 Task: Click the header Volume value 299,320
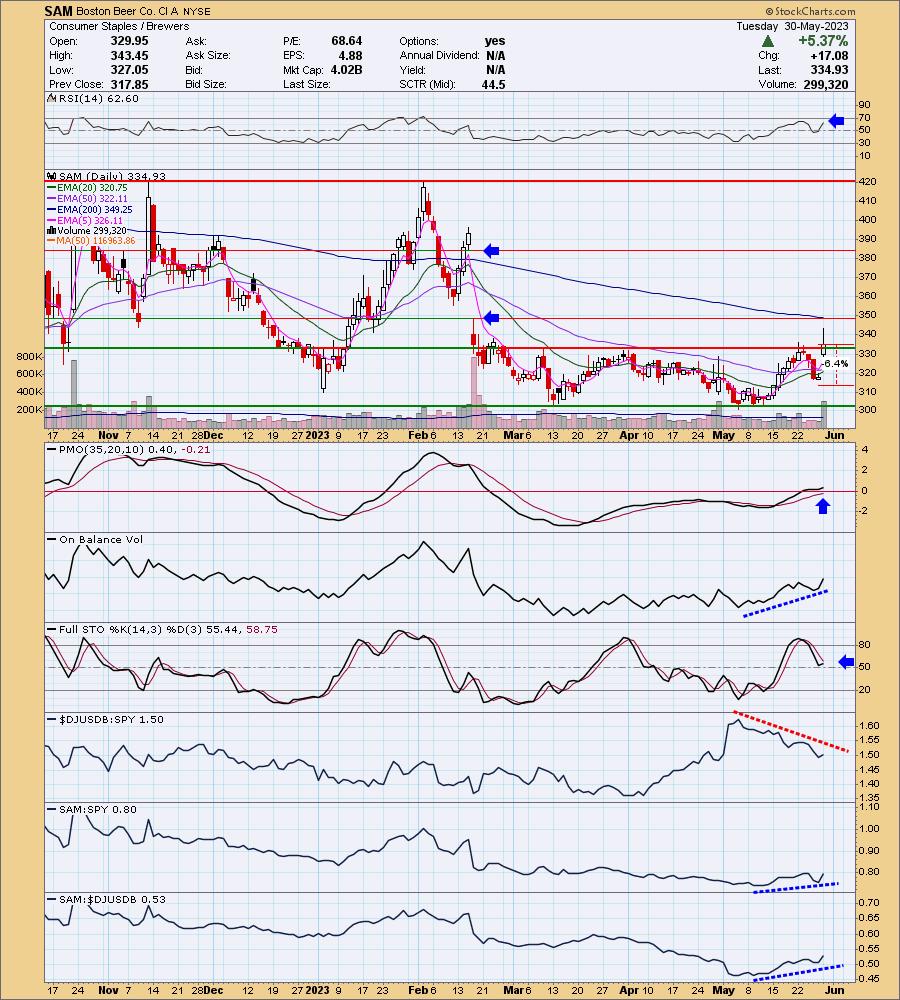[x=825, y=84]
